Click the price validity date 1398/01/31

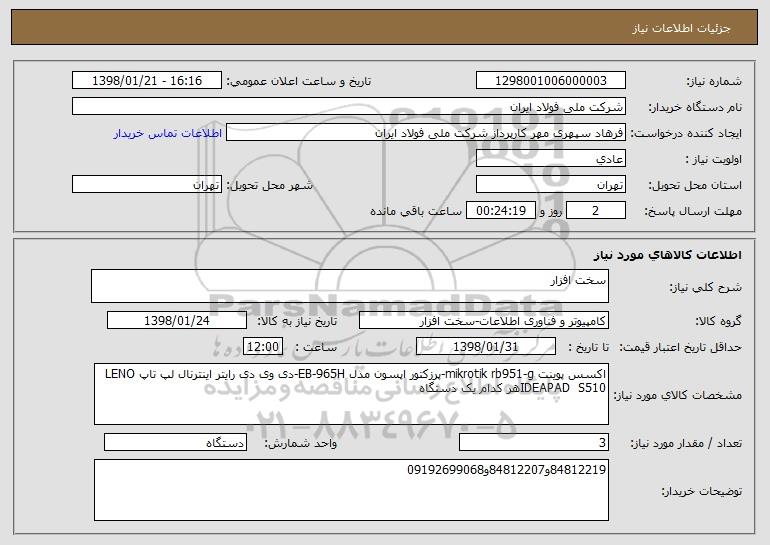point(486,347)
